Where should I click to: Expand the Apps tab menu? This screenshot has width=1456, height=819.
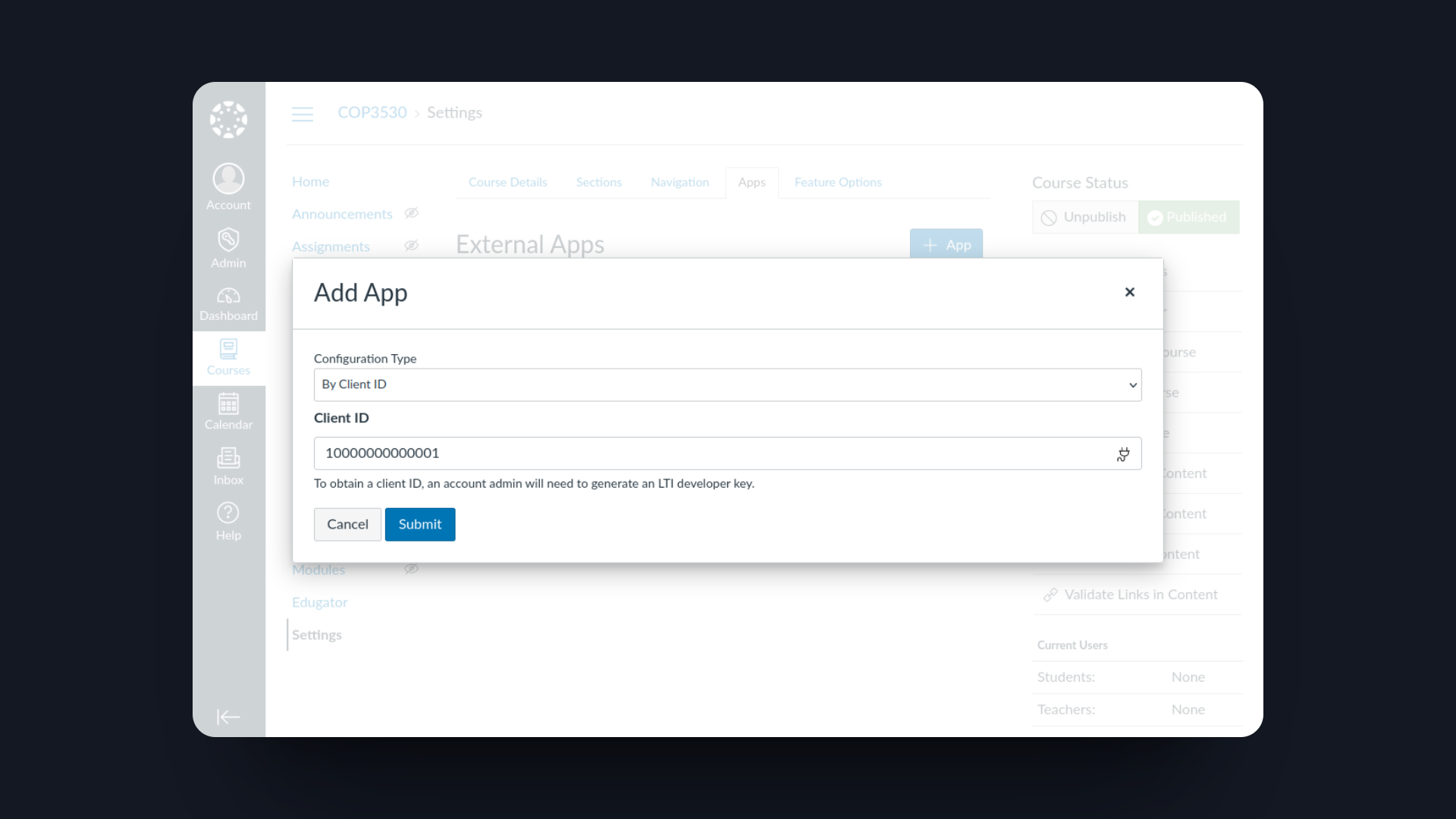(752, 182)
